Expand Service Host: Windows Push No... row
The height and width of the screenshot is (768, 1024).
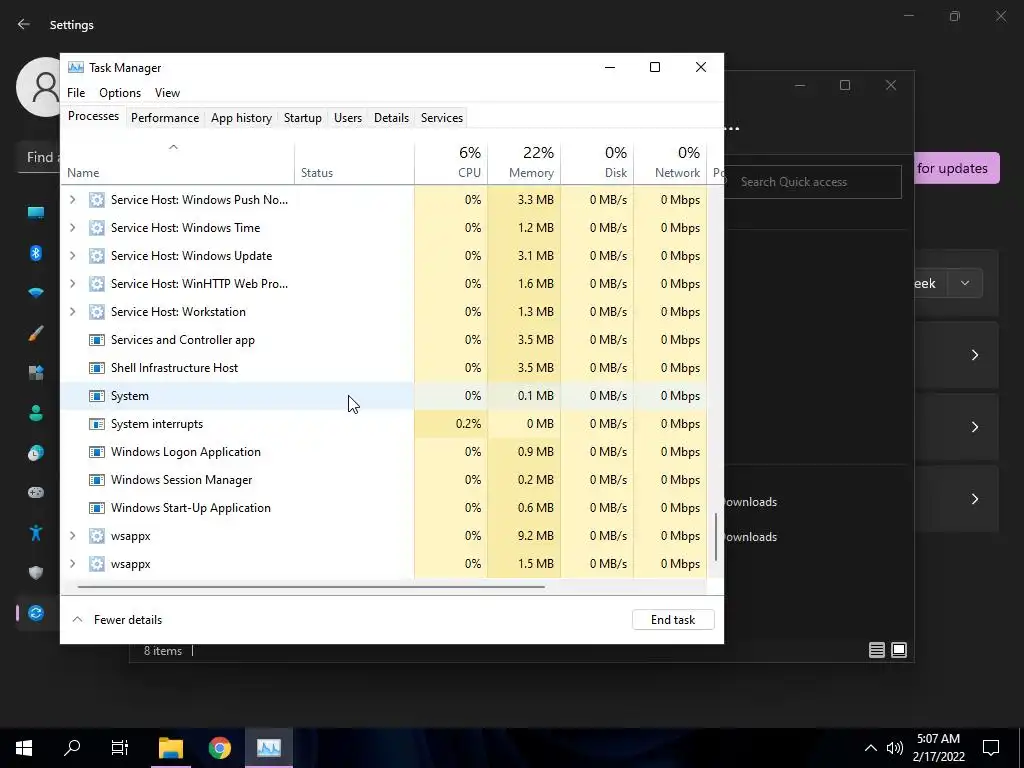point(72,200)
